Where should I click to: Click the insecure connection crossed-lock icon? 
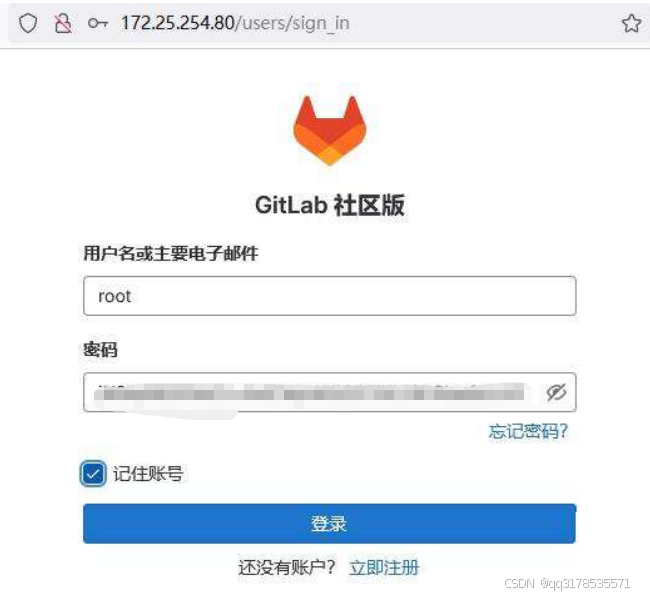(x=63, y=23)
